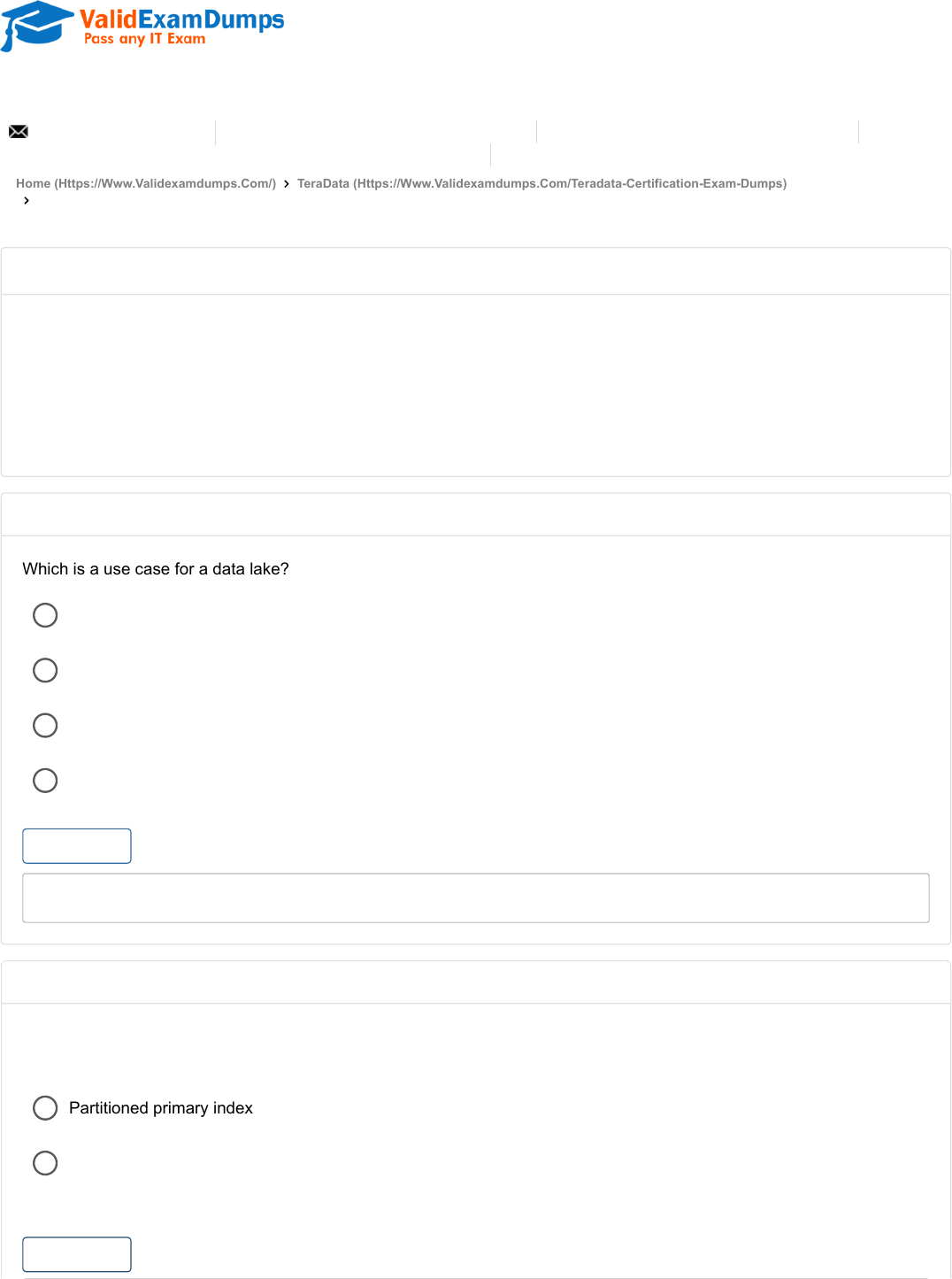Select the radio option below Partitioned primary index
The image size is (952, 1279).
pyautogui.click(x=45, y=1163)
